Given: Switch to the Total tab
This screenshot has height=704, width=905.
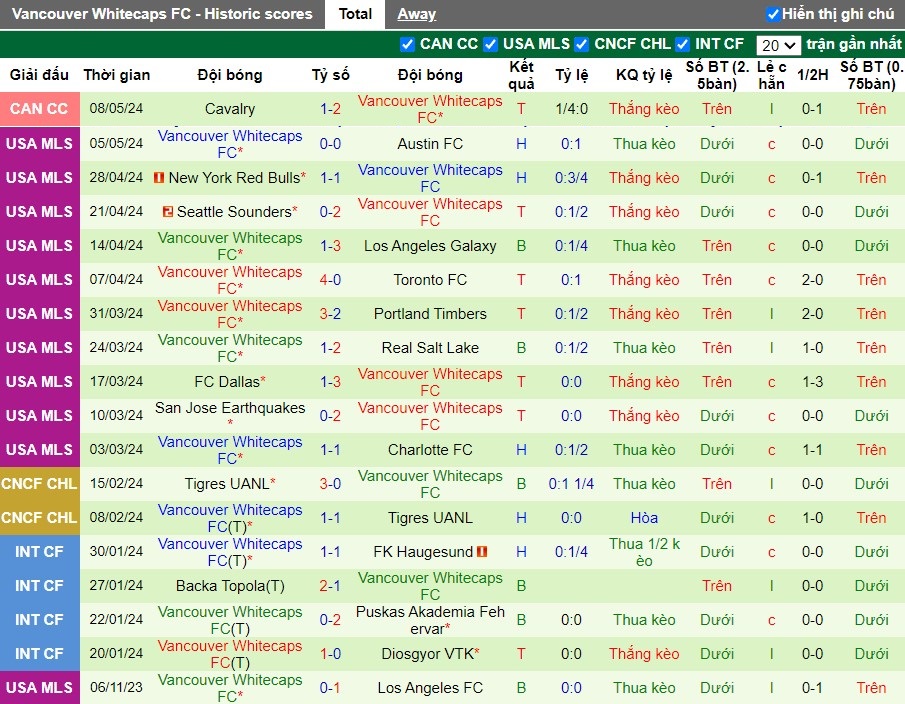Looking at the screenshot, I should [355, 14].
